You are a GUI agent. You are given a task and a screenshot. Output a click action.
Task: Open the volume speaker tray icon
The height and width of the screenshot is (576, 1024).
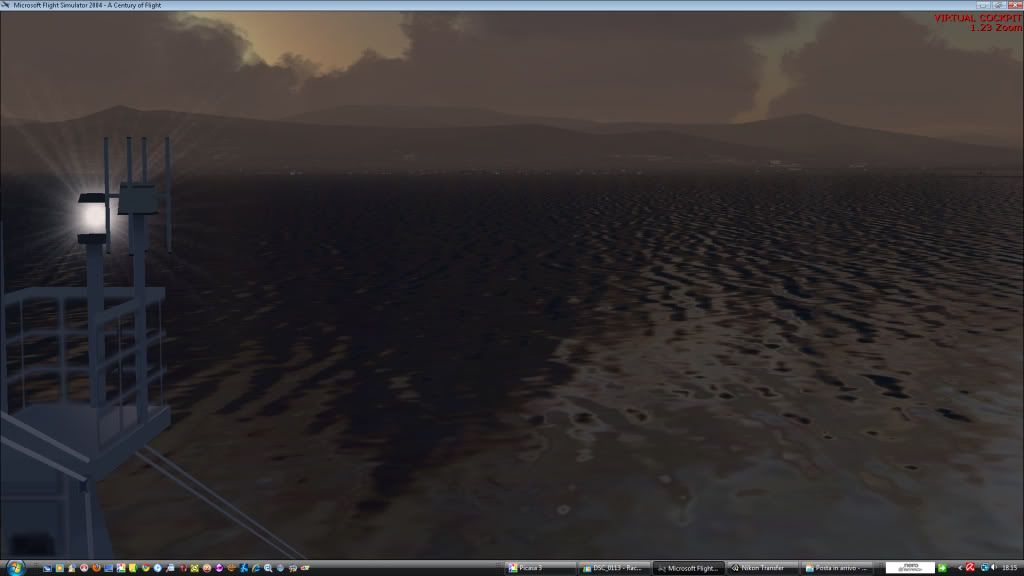[993, 568]
